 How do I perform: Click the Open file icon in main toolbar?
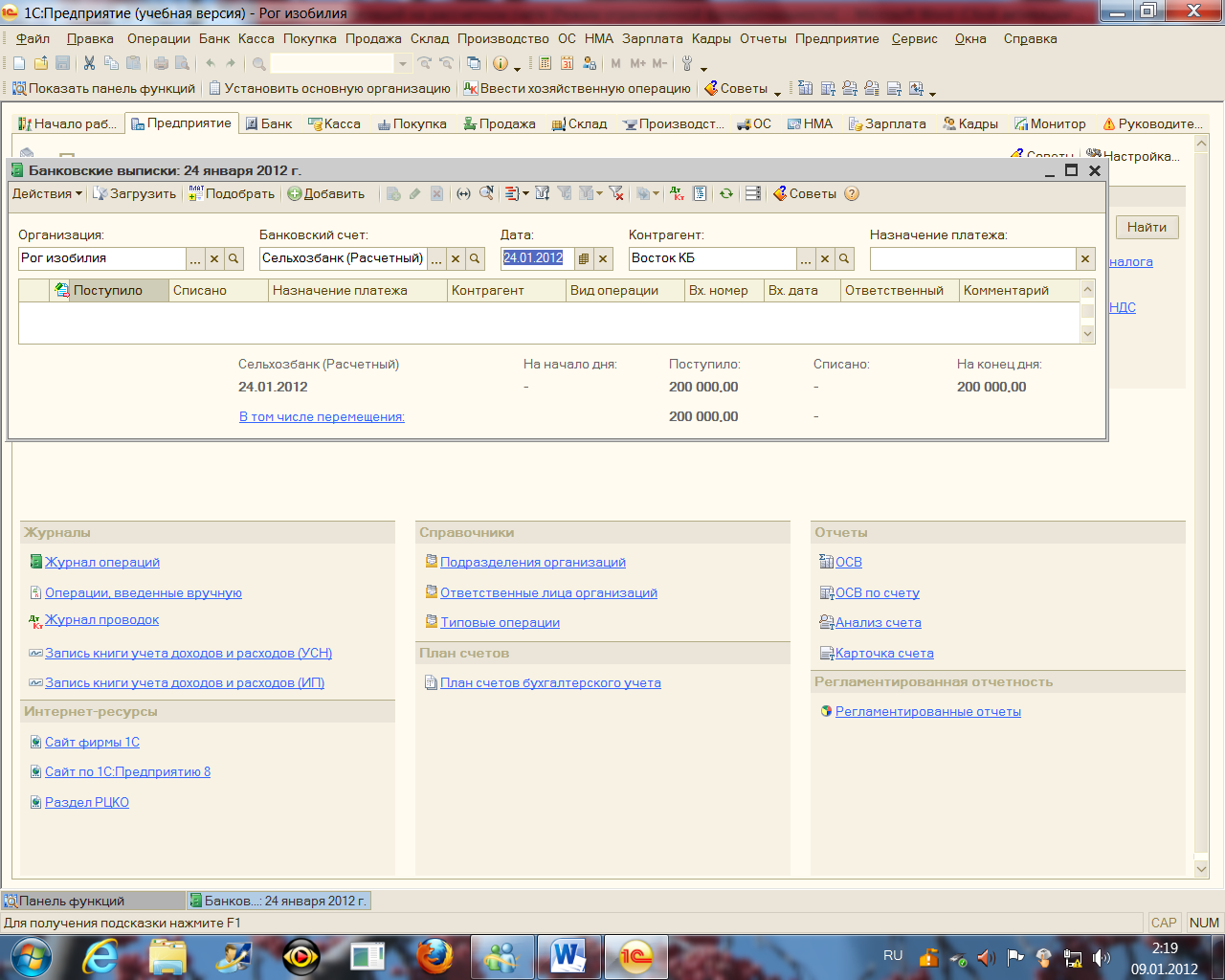[x=41, y=63]
